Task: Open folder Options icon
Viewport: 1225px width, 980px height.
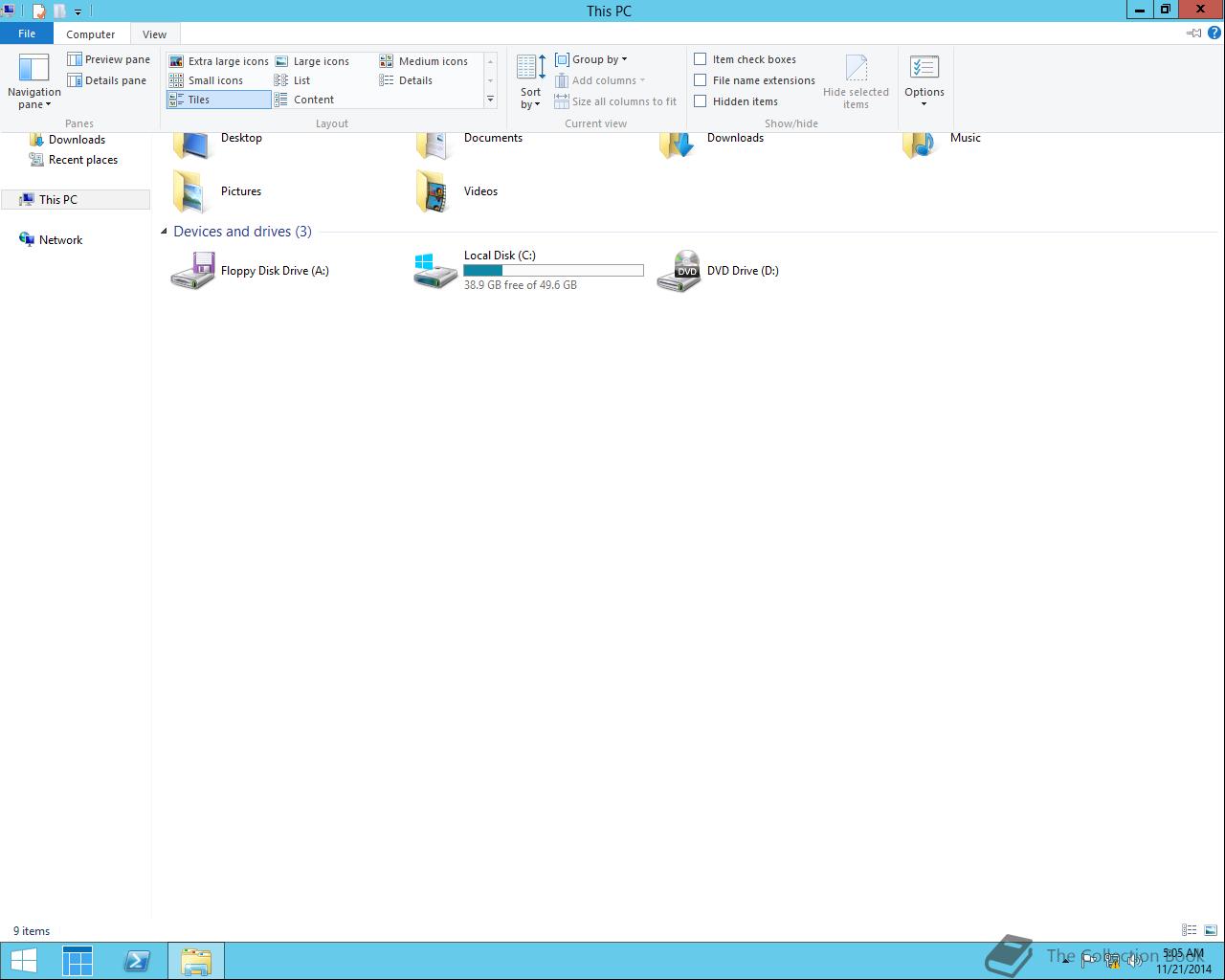Action: [x=924, y=68]
